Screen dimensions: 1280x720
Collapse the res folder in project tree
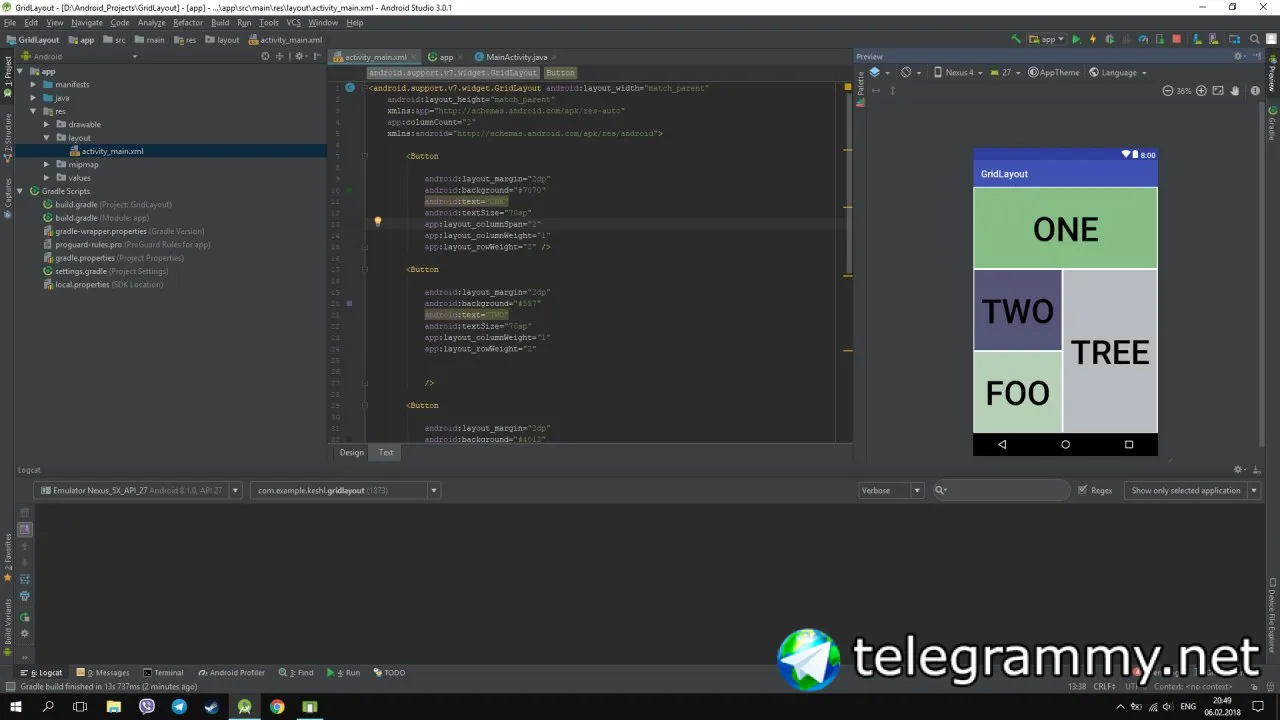tap(33, 111)
